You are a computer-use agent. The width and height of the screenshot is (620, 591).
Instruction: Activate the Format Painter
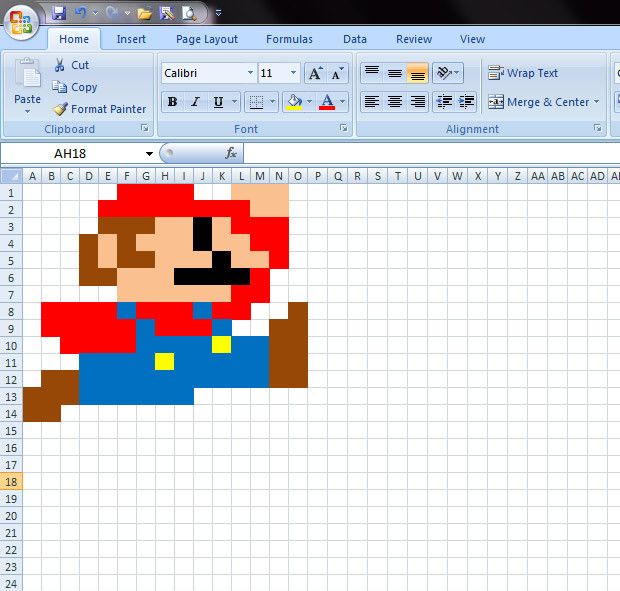pyautogui.click(x=100, y=109)
